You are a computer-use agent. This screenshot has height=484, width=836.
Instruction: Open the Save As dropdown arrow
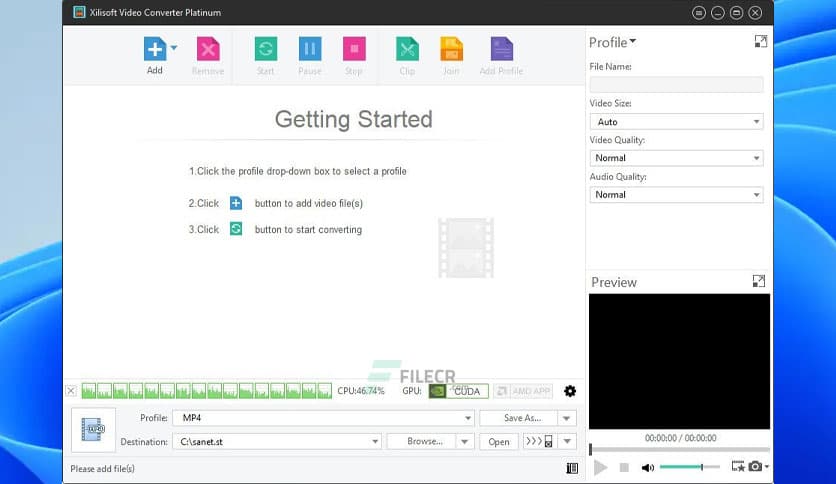567,418
